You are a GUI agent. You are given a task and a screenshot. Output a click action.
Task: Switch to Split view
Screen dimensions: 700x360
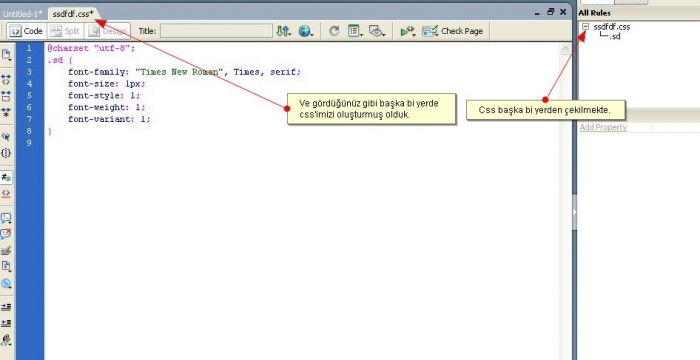click(x=65, y=31)
